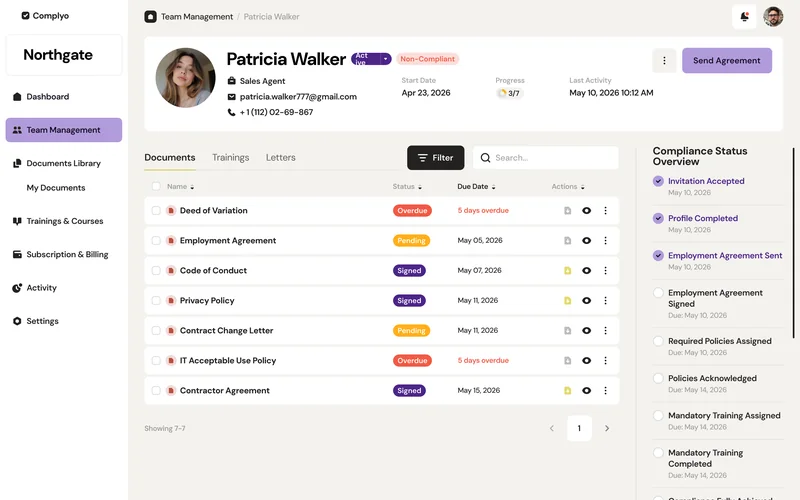Click the 3/7 progress indicator
Image resolution: width=800 pixels, height=500 pixels.
click(x=509, y=93)
